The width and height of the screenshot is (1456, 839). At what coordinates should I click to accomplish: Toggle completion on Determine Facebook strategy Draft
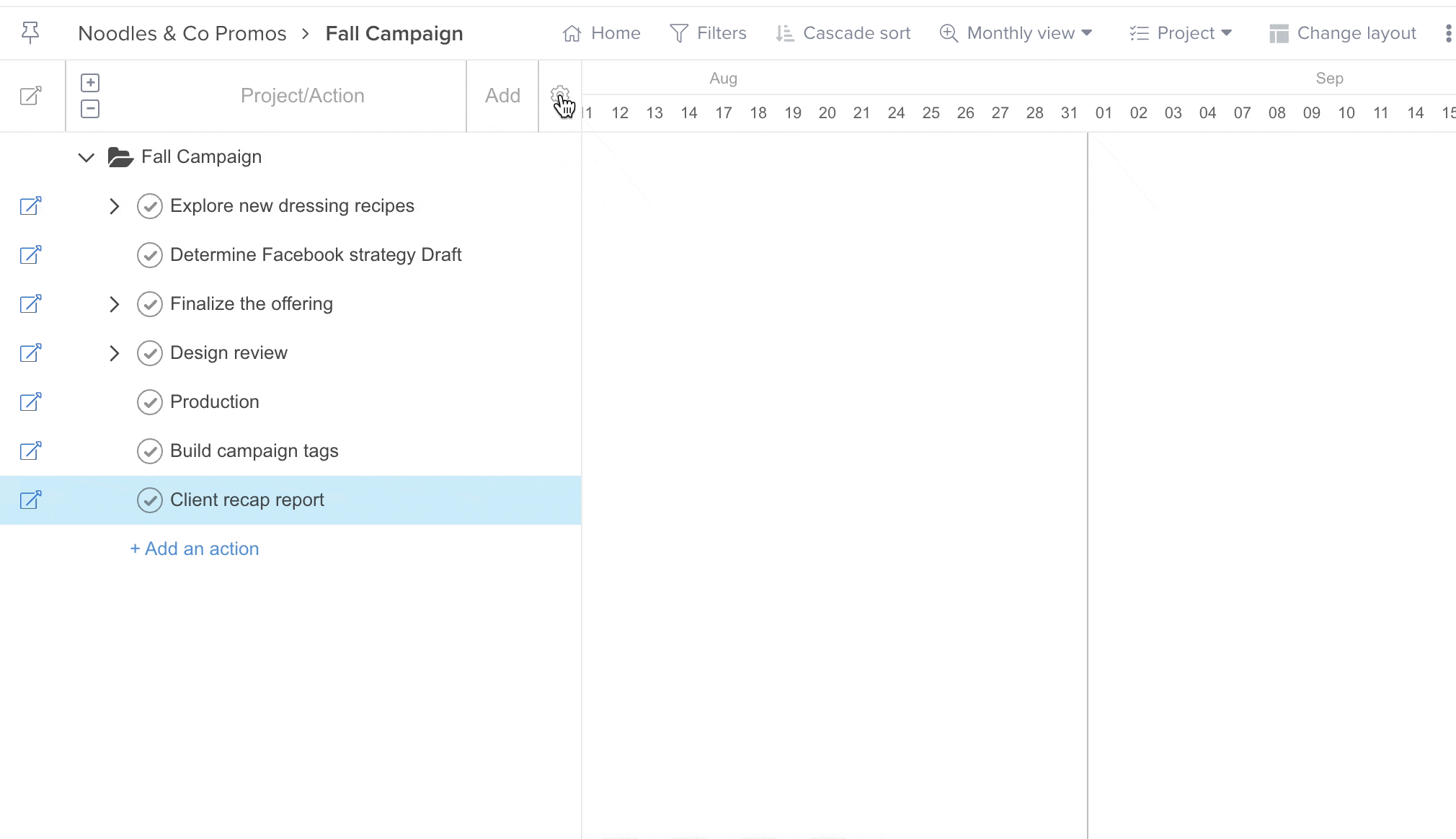pos(150,254)
